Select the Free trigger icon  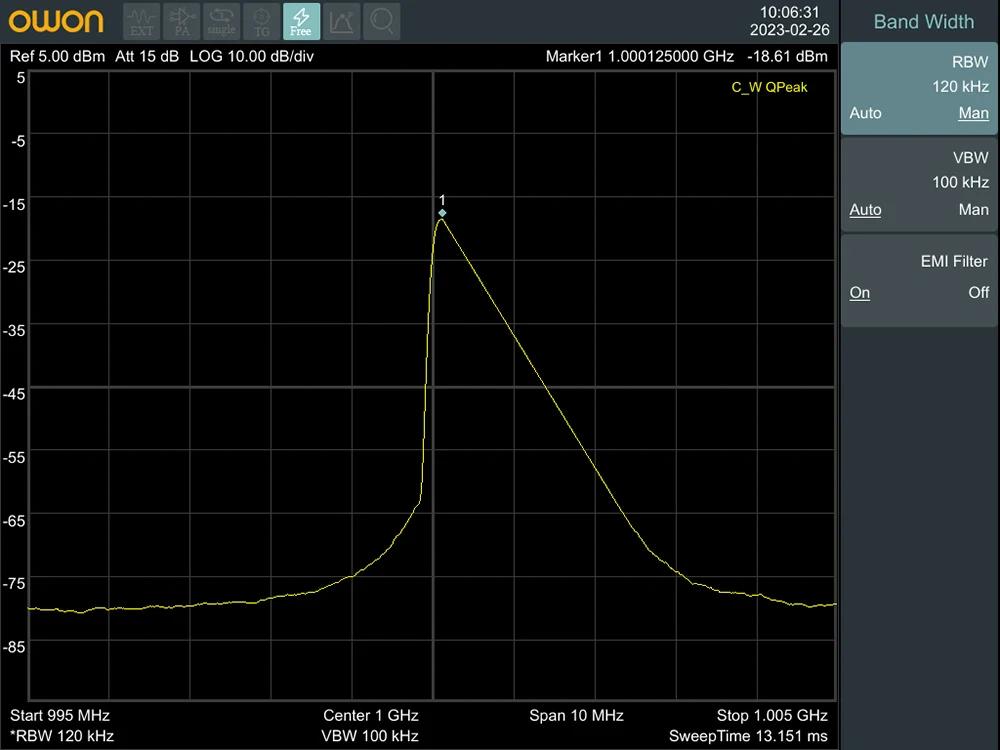(x=301, y=21)
